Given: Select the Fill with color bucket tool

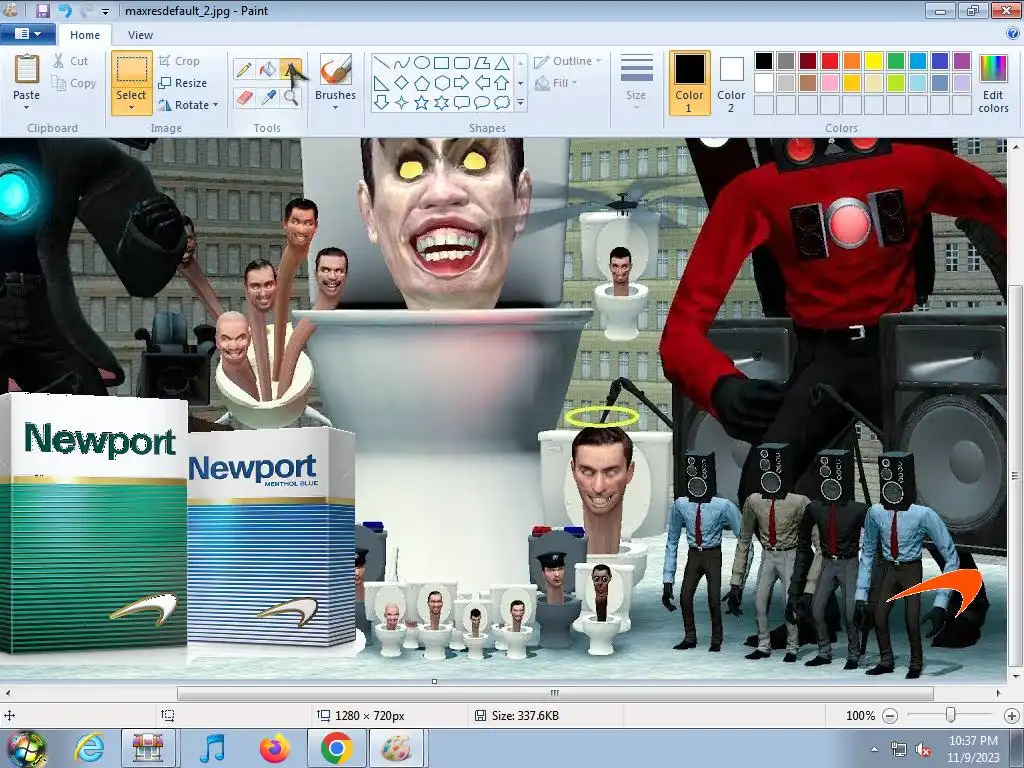Looking at the screenshot, I should point(268,69).
